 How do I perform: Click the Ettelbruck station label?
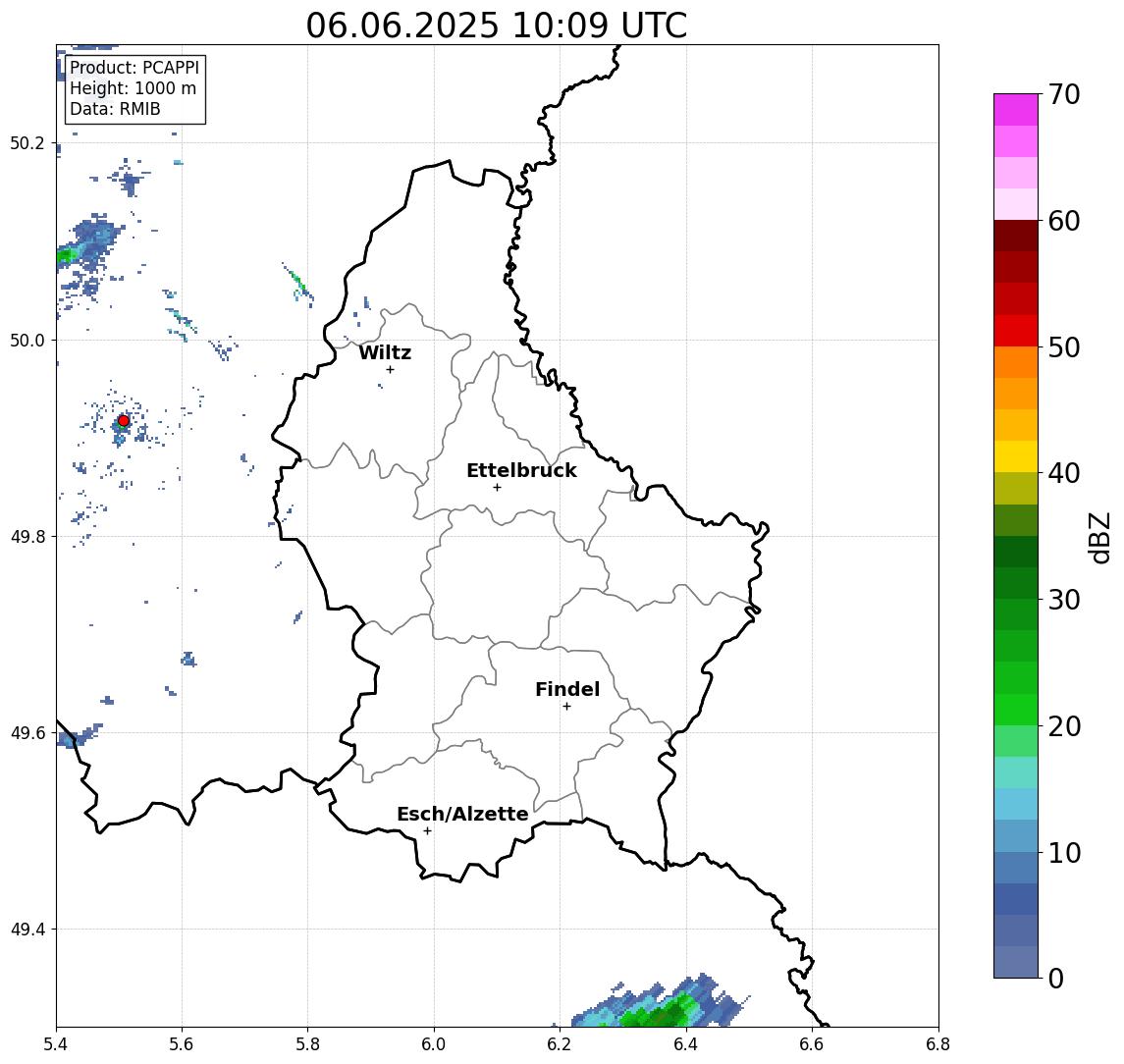(521, 470)
